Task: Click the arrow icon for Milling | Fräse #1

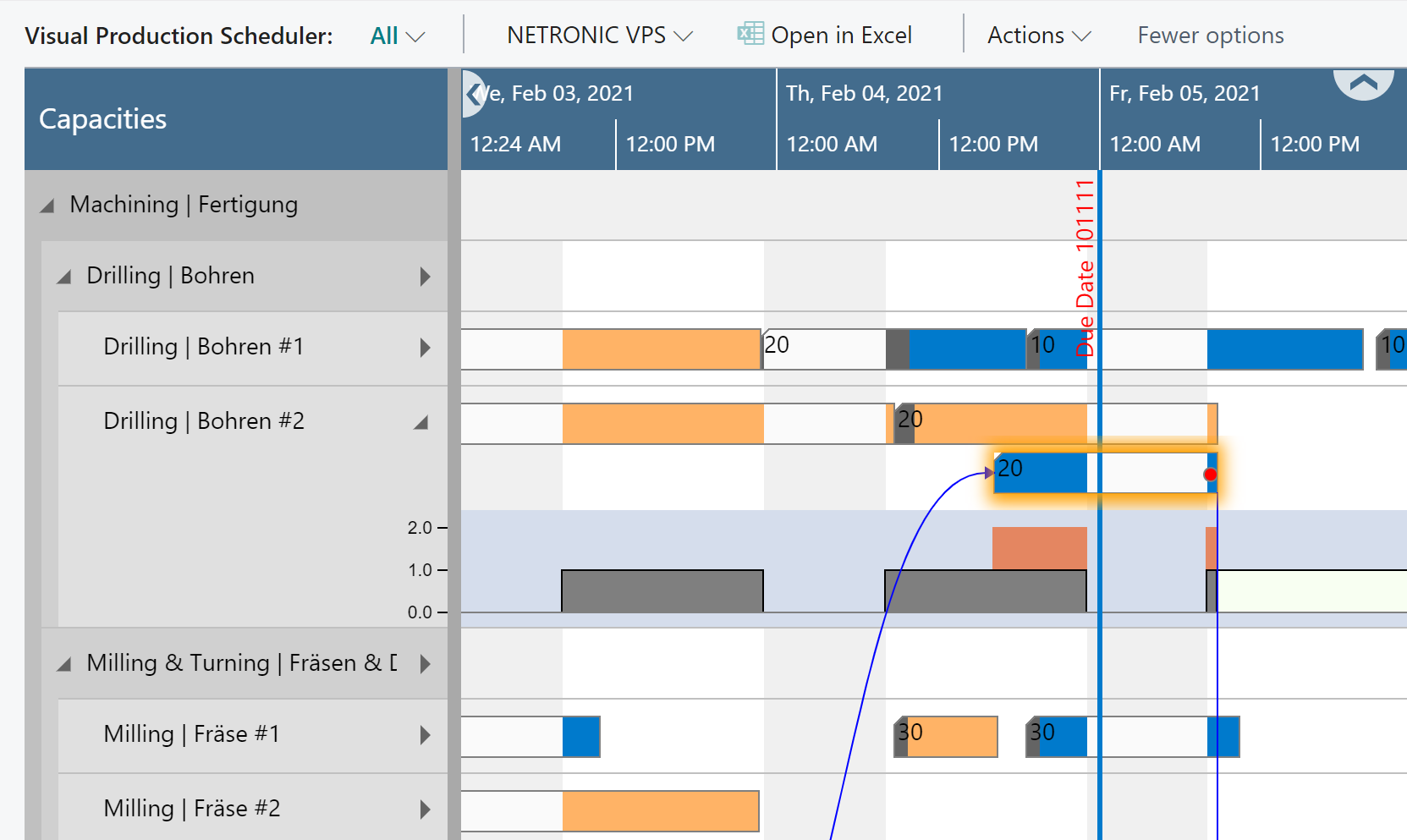Action: click(x=426, y=735)
